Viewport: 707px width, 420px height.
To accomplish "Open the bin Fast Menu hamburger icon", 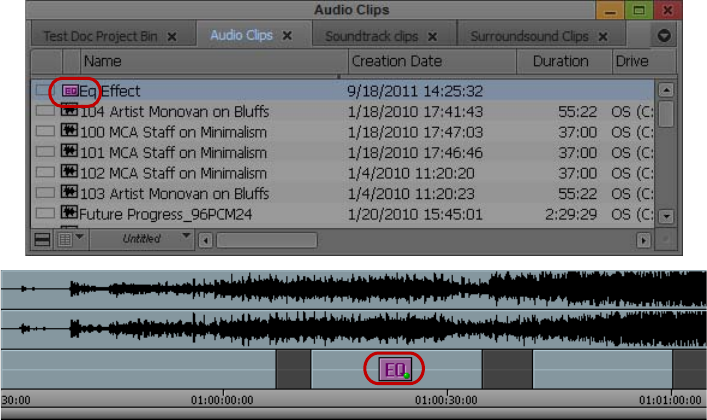I will point(42,240).
